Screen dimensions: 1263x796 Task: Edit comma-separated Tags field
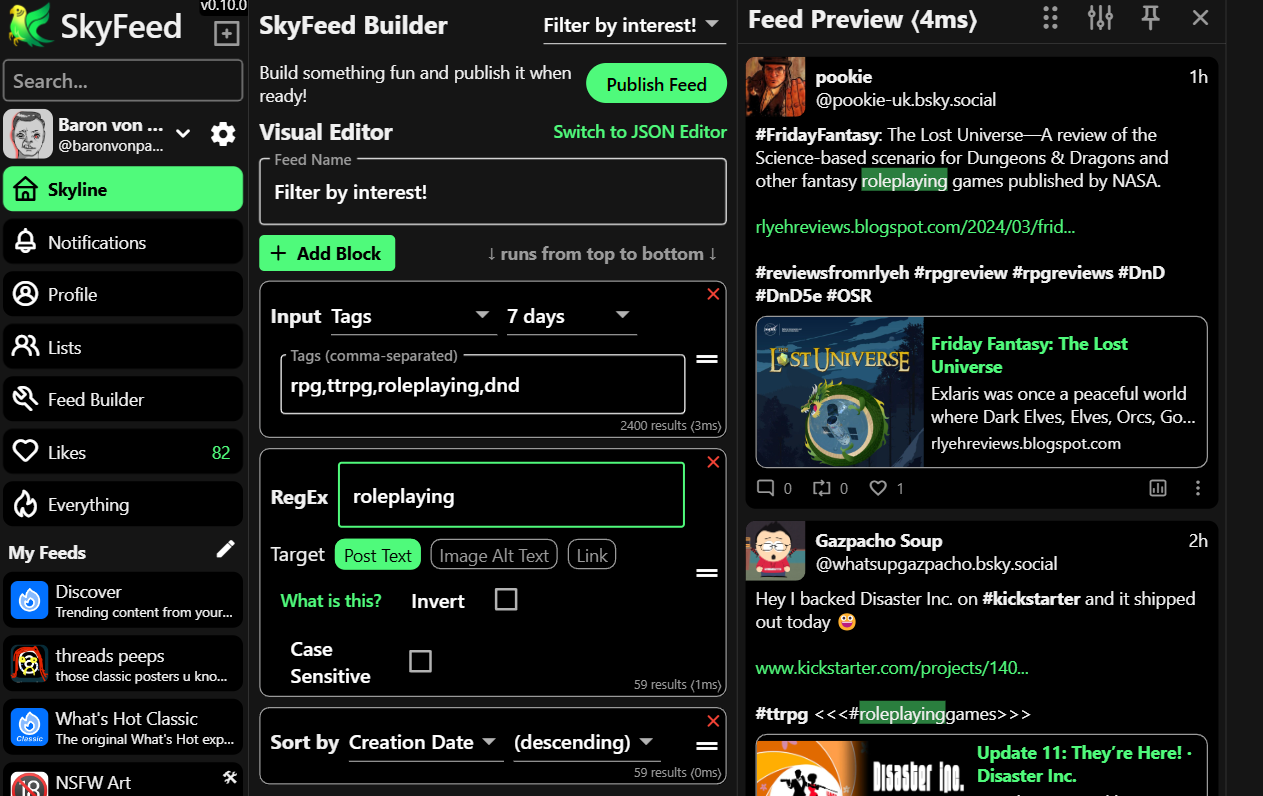coord(483,384)
